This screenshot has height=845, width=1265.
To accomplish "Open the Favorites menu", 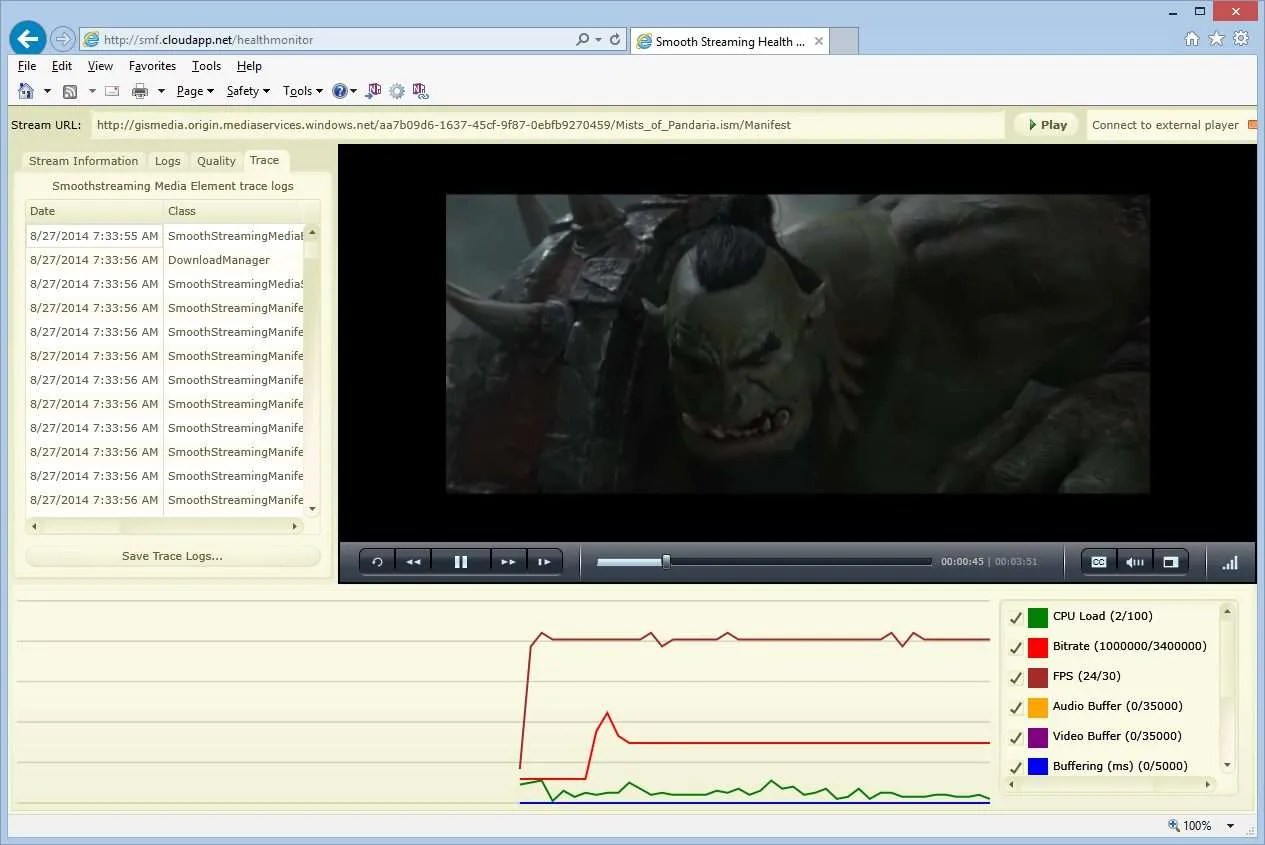I will tap(152, 66).
